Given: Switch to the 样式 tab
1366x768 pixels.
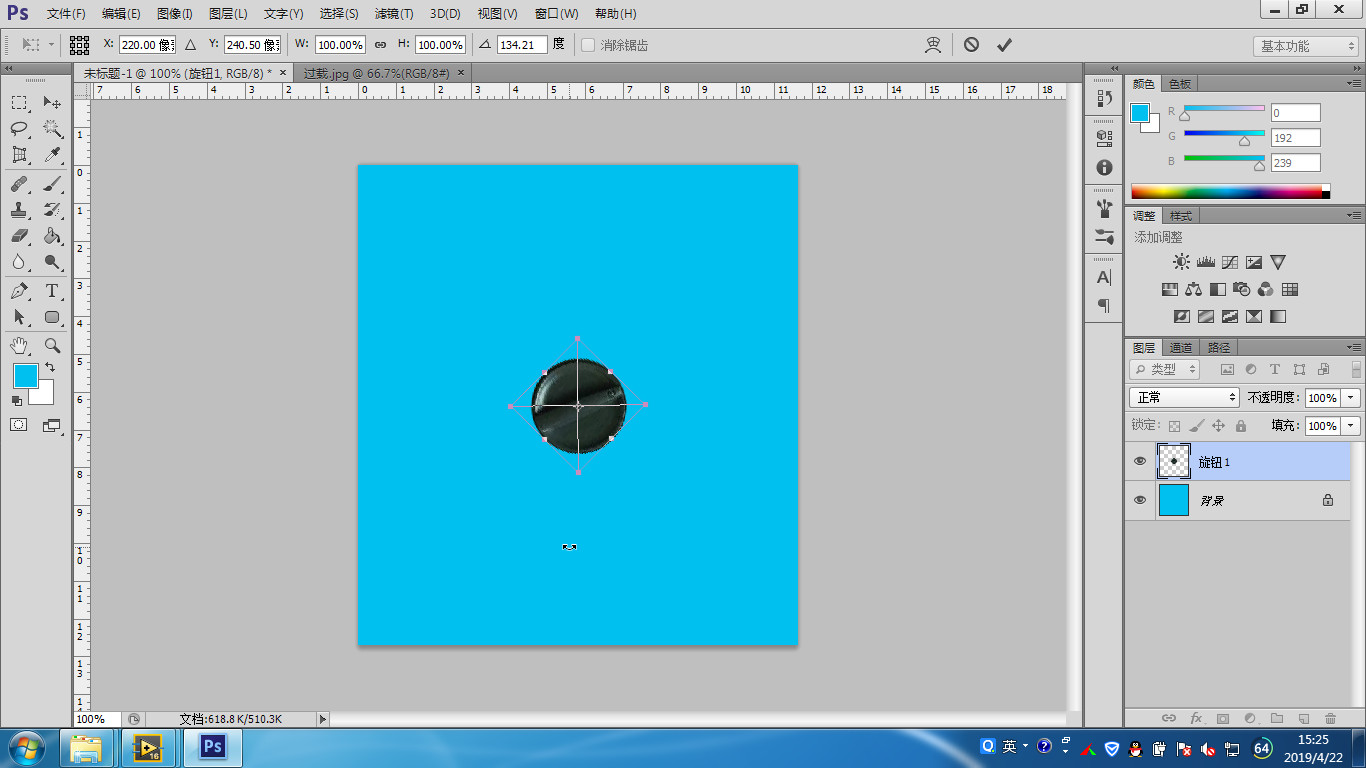Looking at the screenshot, I should pos(1181,216).
